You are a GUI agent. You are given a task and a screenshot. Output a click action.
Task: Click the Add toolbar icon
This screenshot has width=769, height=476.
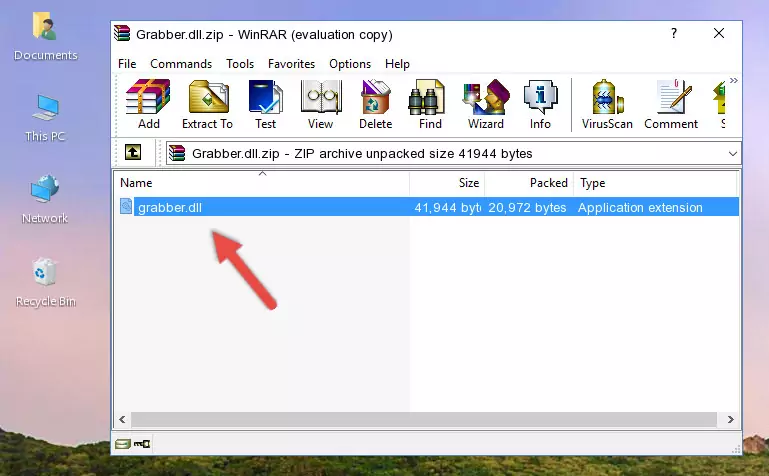tap(148, 104)
